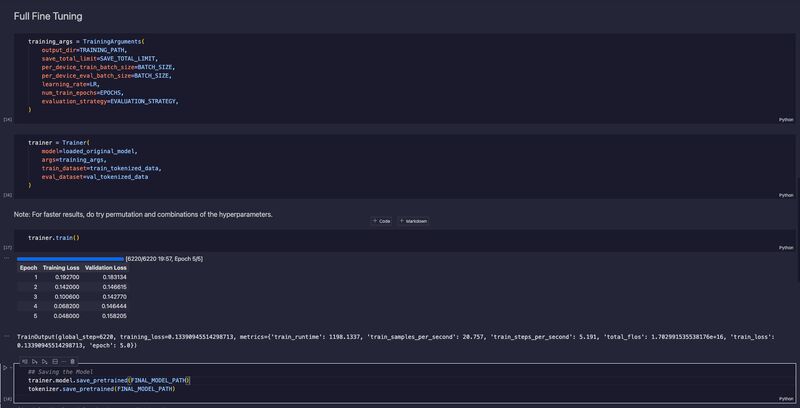800x408 pixels.
Task: Open more actions in cell toolbar
Action: pyautogui.click(x=66, y=360)
